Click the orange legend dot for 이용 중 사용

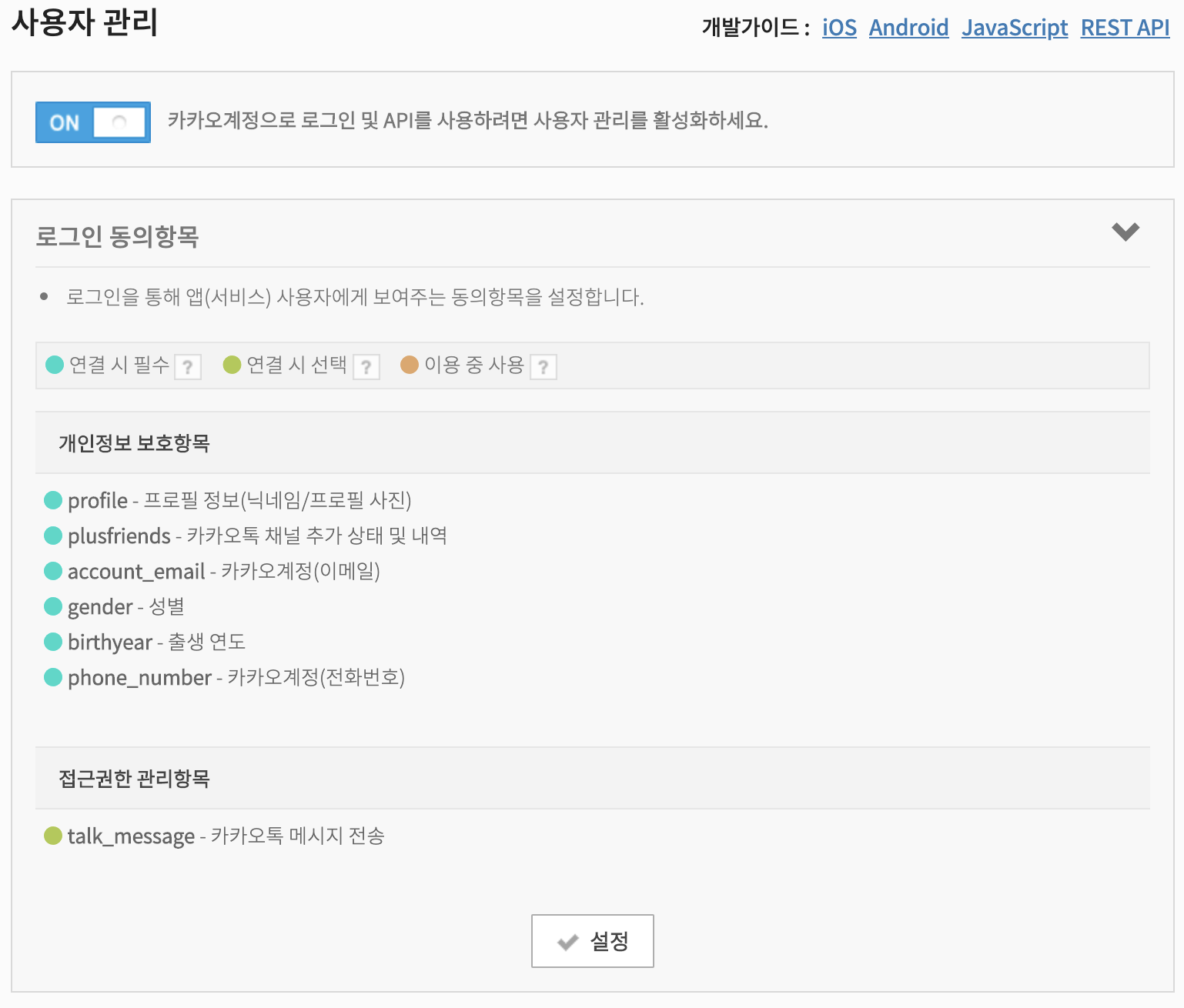point(410,365)
